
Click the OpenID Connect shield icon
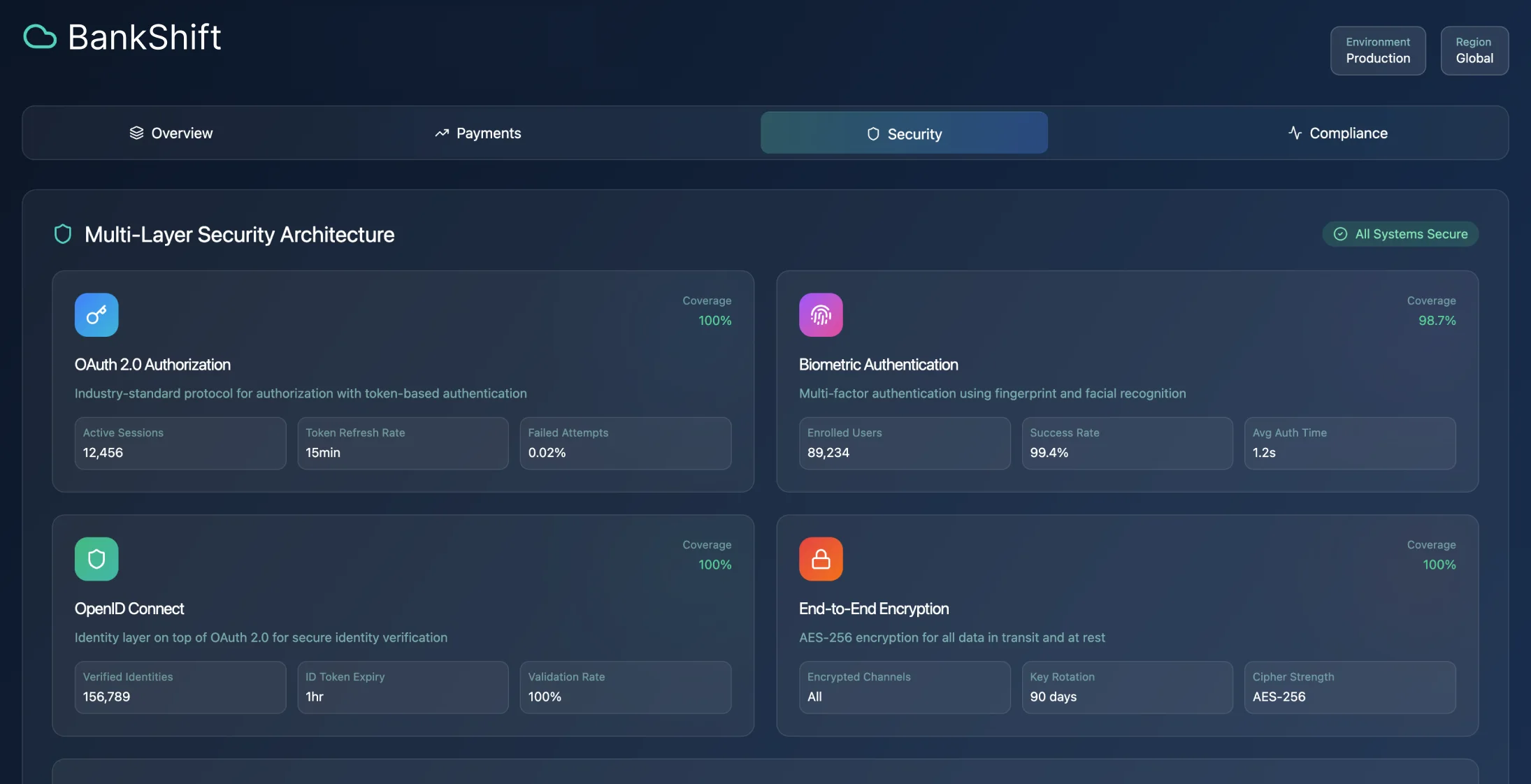96,559
